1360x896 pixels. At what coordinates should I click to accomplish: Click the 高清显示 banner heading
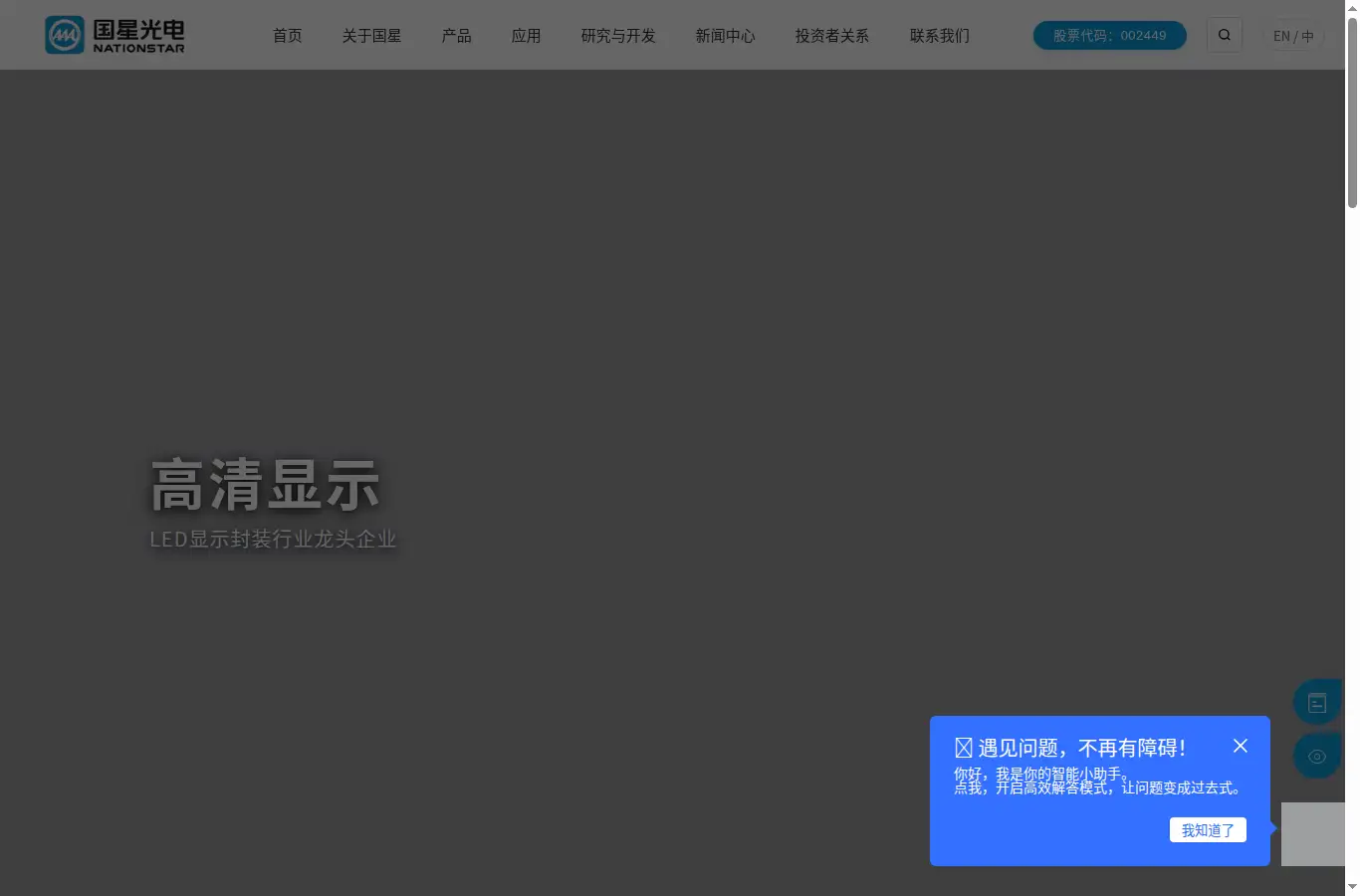point(266,485)
